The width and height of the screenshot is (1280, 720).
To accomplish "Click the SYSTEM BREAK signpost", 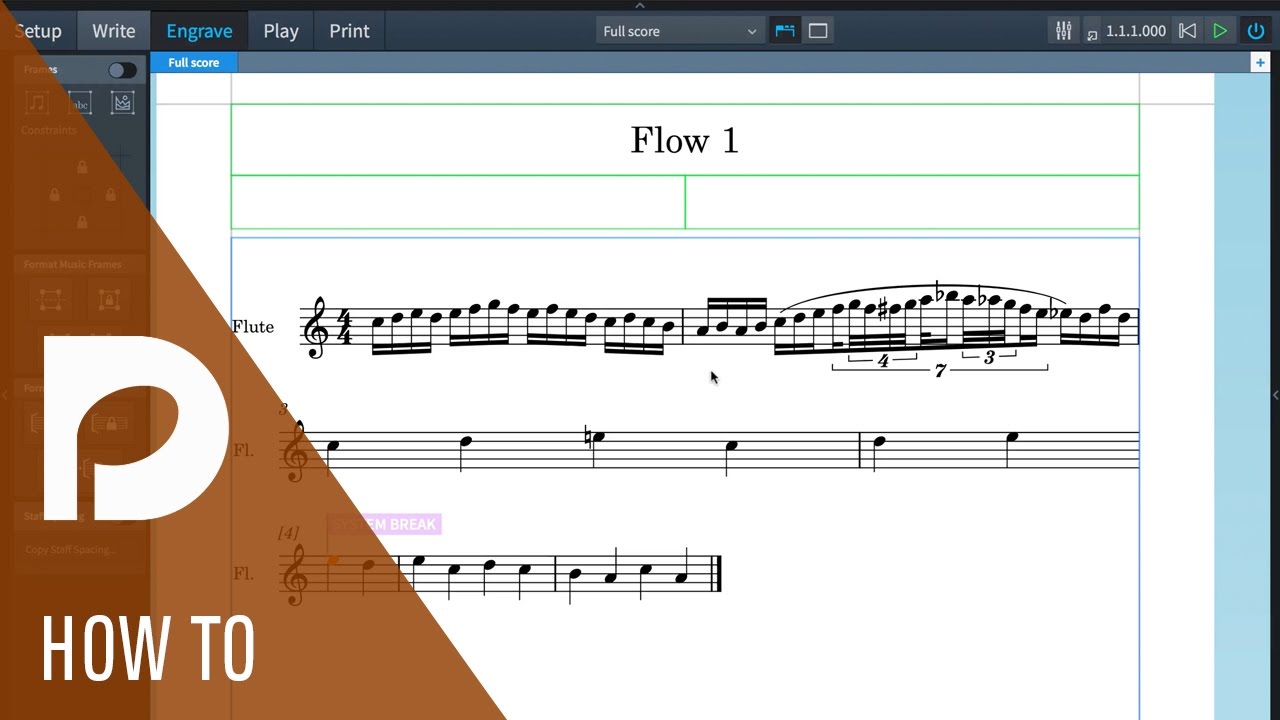I will point(384,524).
